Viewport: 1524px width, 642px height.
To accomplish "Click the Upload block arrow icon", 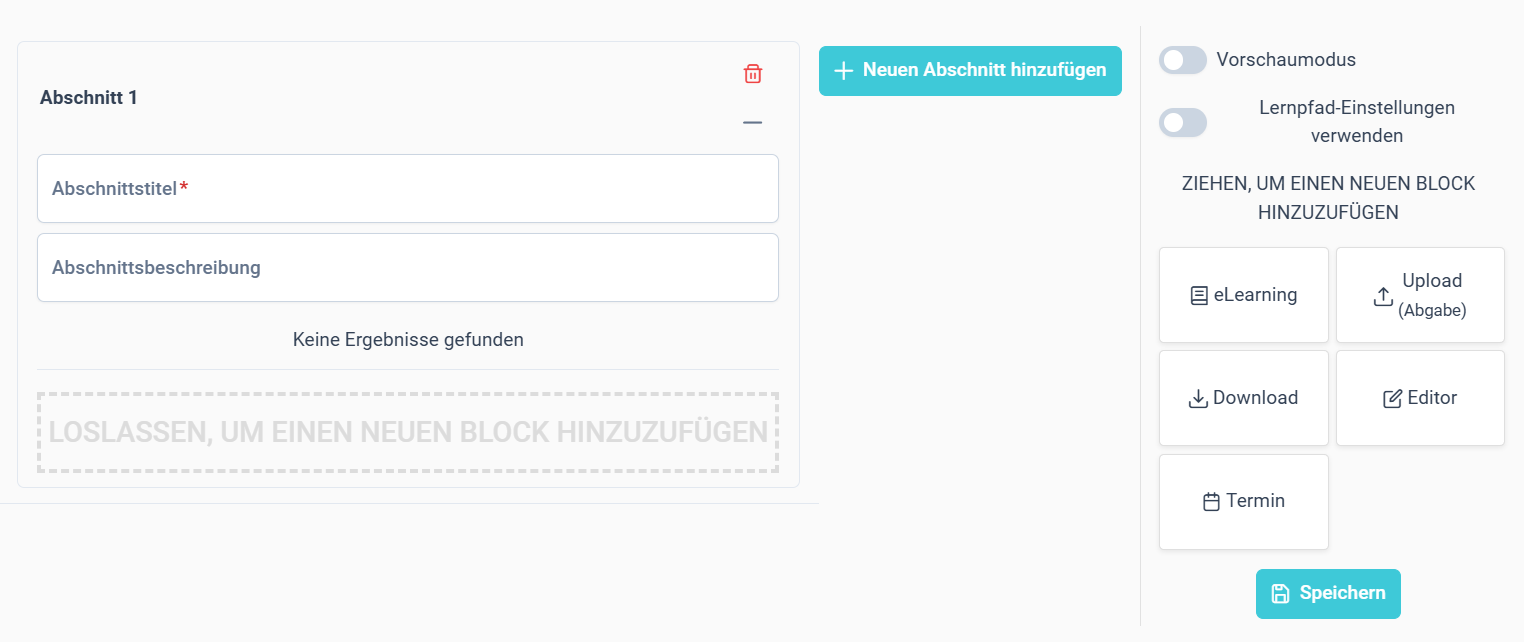I will click(x=1383, y=296).
